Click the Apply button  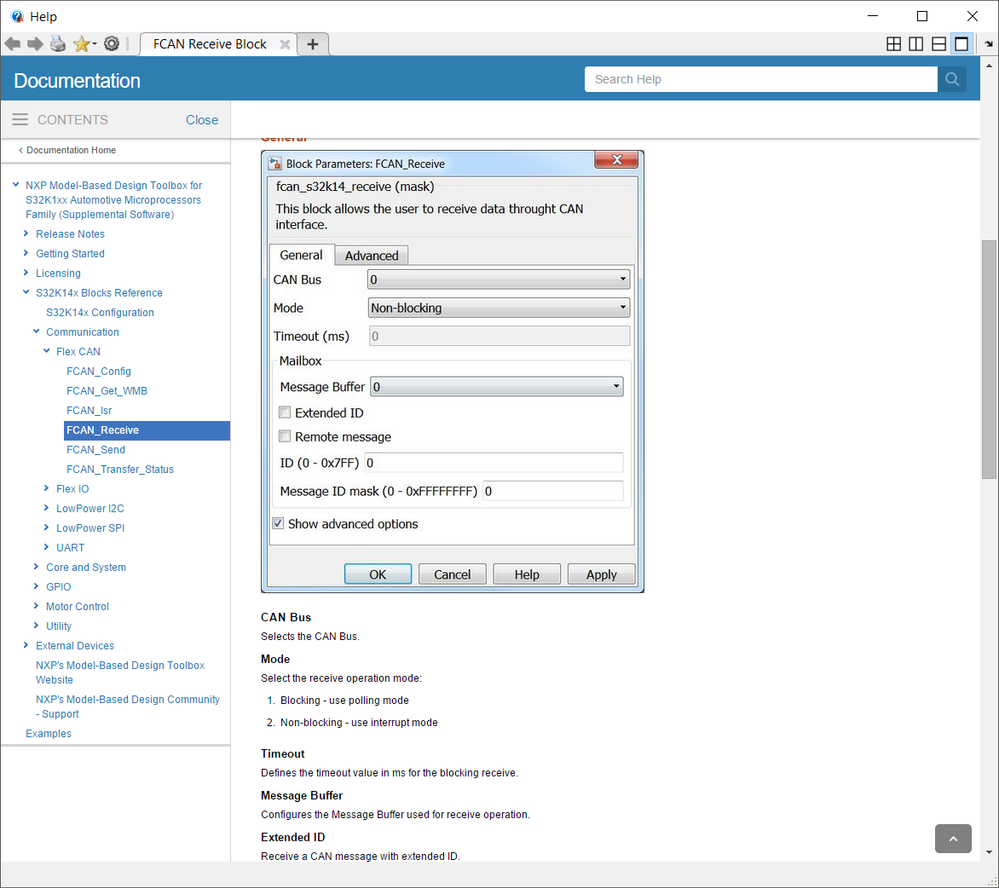point(601,574)
